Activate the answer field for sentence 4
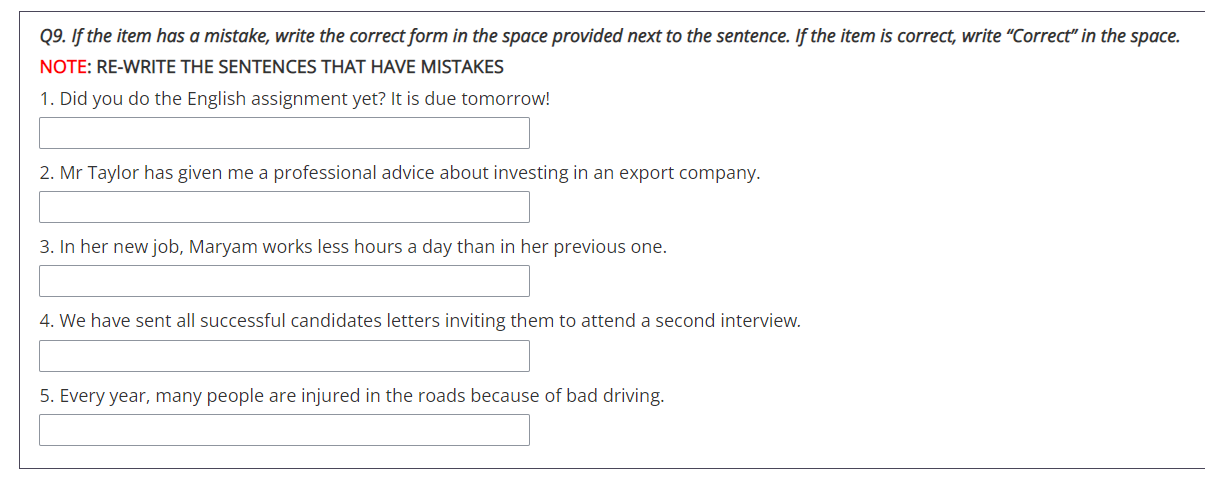 pos(284,356)
